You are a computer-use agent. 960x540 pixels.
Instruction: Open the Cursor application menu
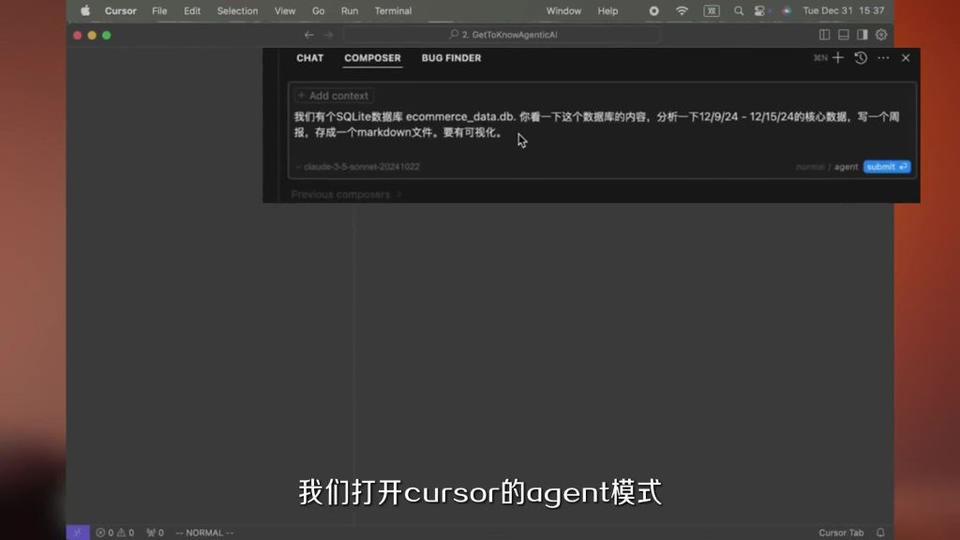tap(121, 11)
